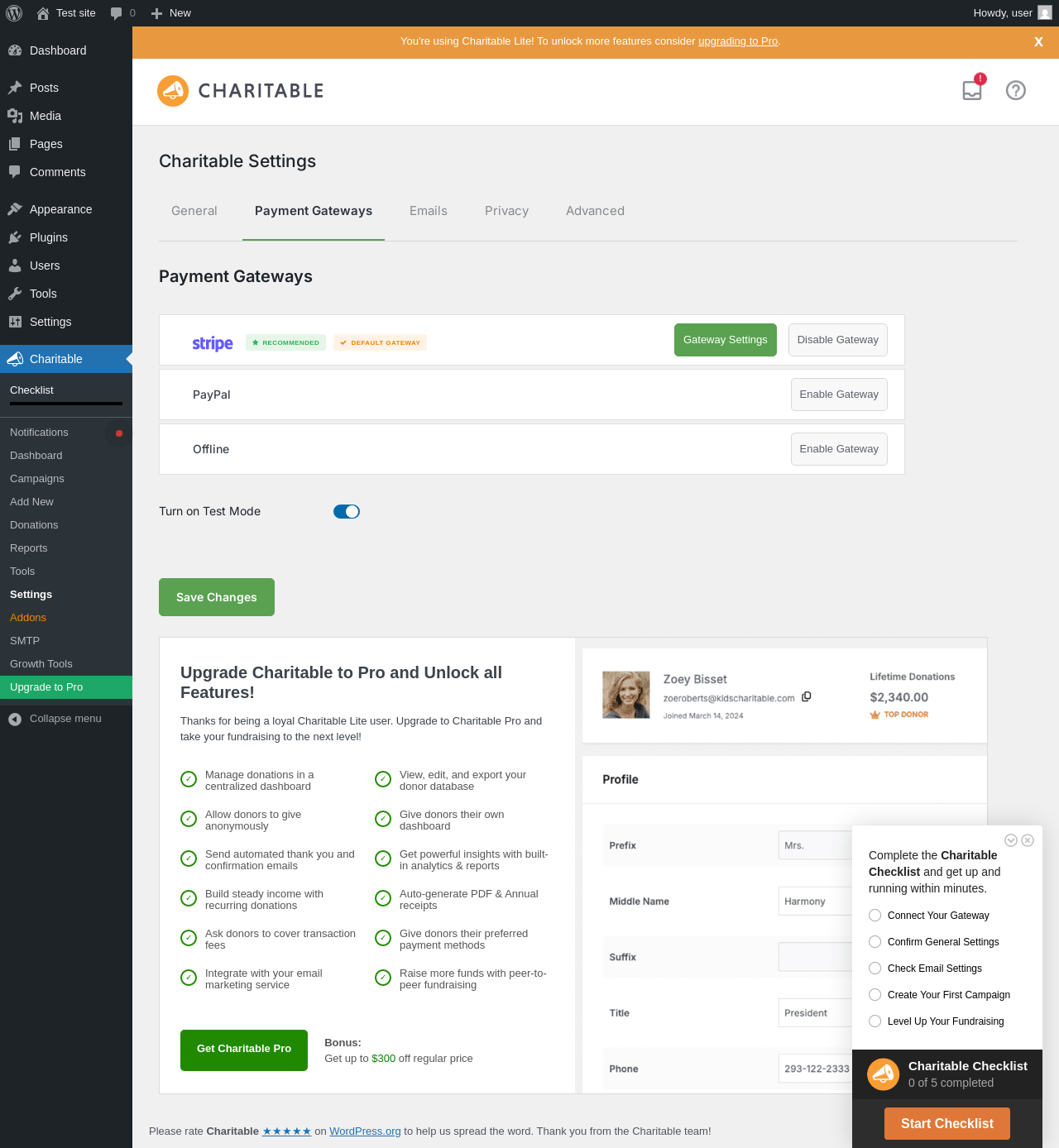
Task: Minimize the checklist popup chevron
Action: pos(1011,840)
